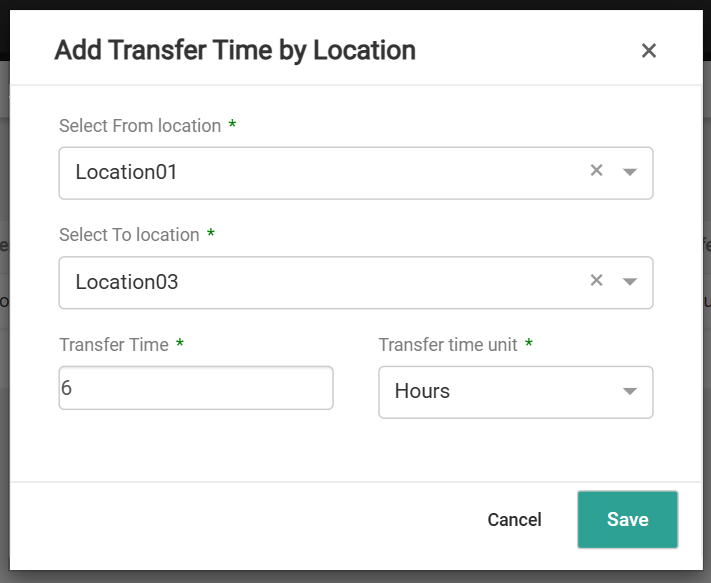Click the Transfer time unit label
Viewport: 711px width, 583px height.
[x=448, y=345]
